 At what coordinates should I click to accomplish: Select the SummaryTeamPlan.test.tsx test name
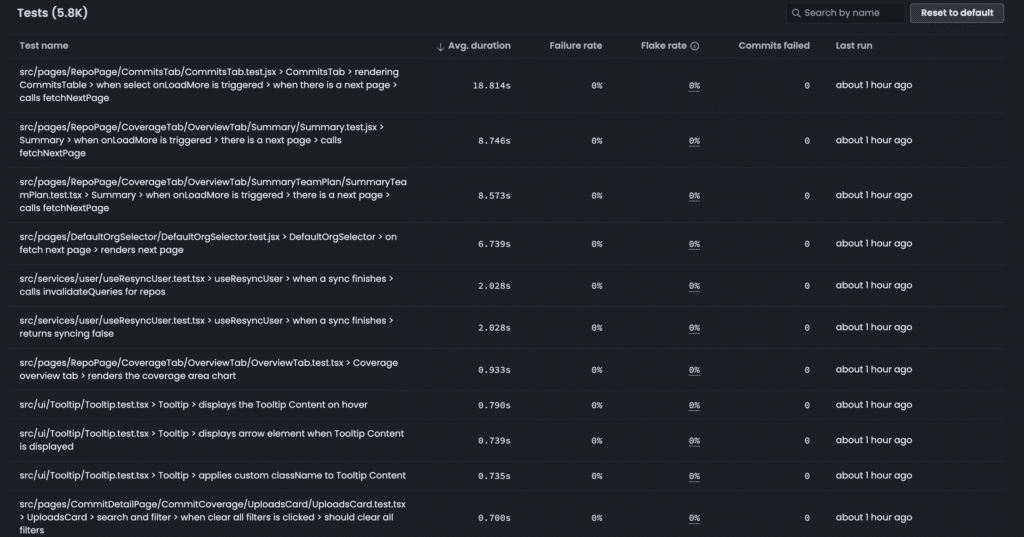(213, 195)
